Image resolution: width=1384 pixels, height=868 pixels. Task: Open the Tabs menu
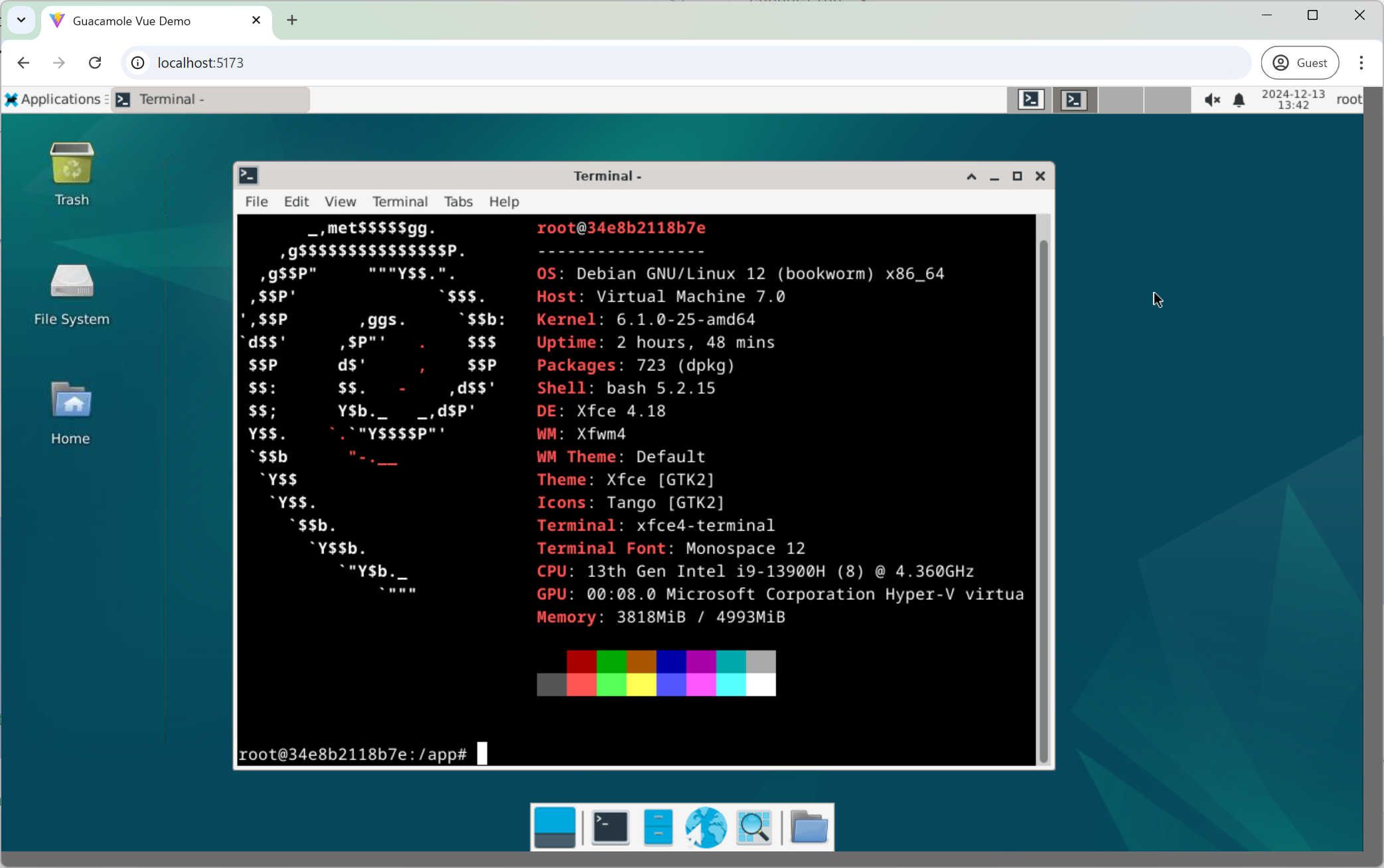pyautogui.click(x=458, y=202)
